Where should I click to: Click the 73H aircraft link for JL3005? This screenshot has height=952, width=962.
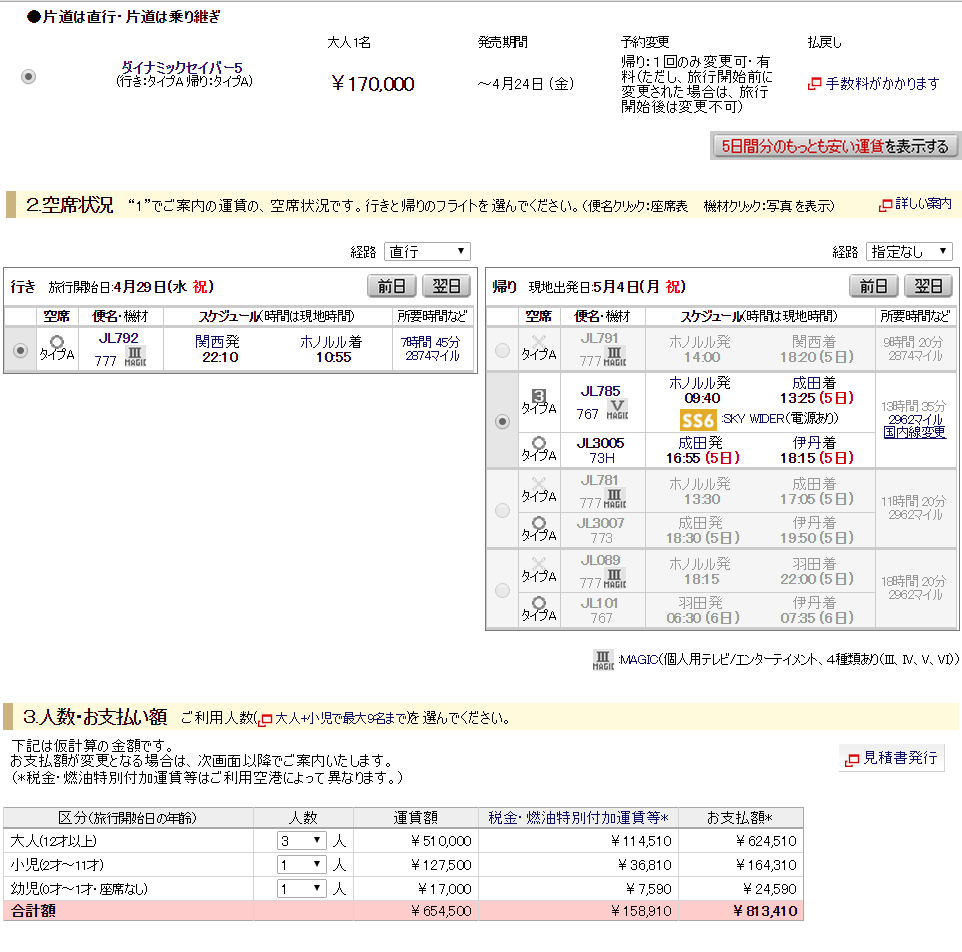point(602,458)
